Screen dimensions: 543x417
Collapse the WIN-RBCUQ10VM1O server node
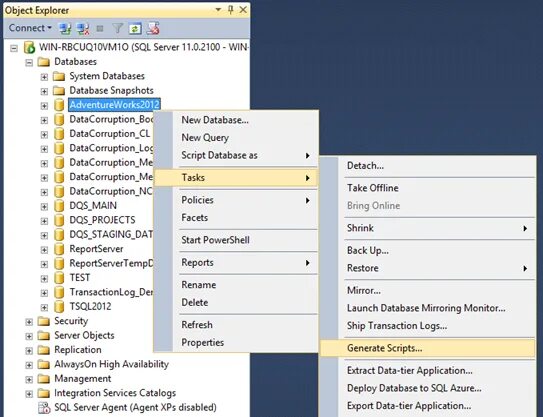(14, 48)
